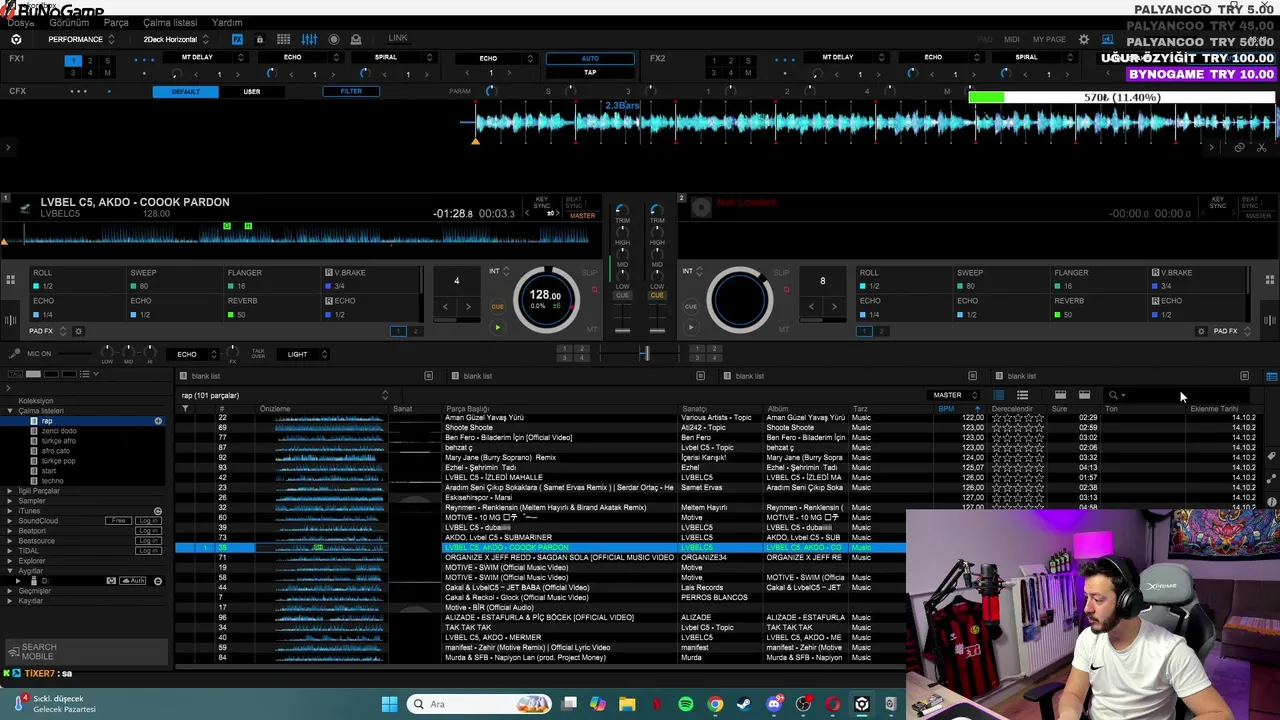Jump beats backward on deck 1
The height and width of the screenshot is (720, 1280).
[445, 307]
